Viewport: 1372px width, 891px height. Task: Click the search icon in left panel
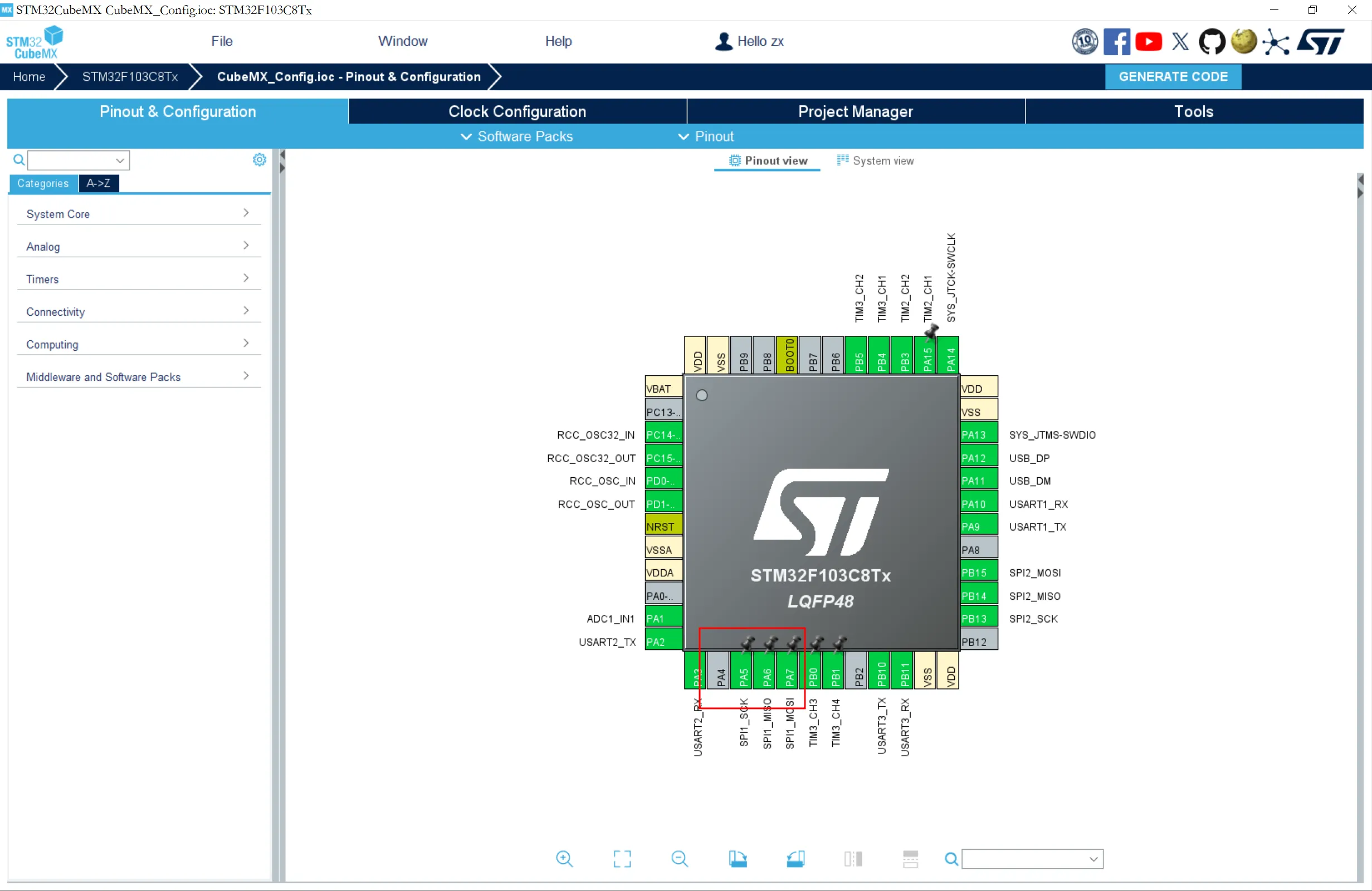point(18,160)
